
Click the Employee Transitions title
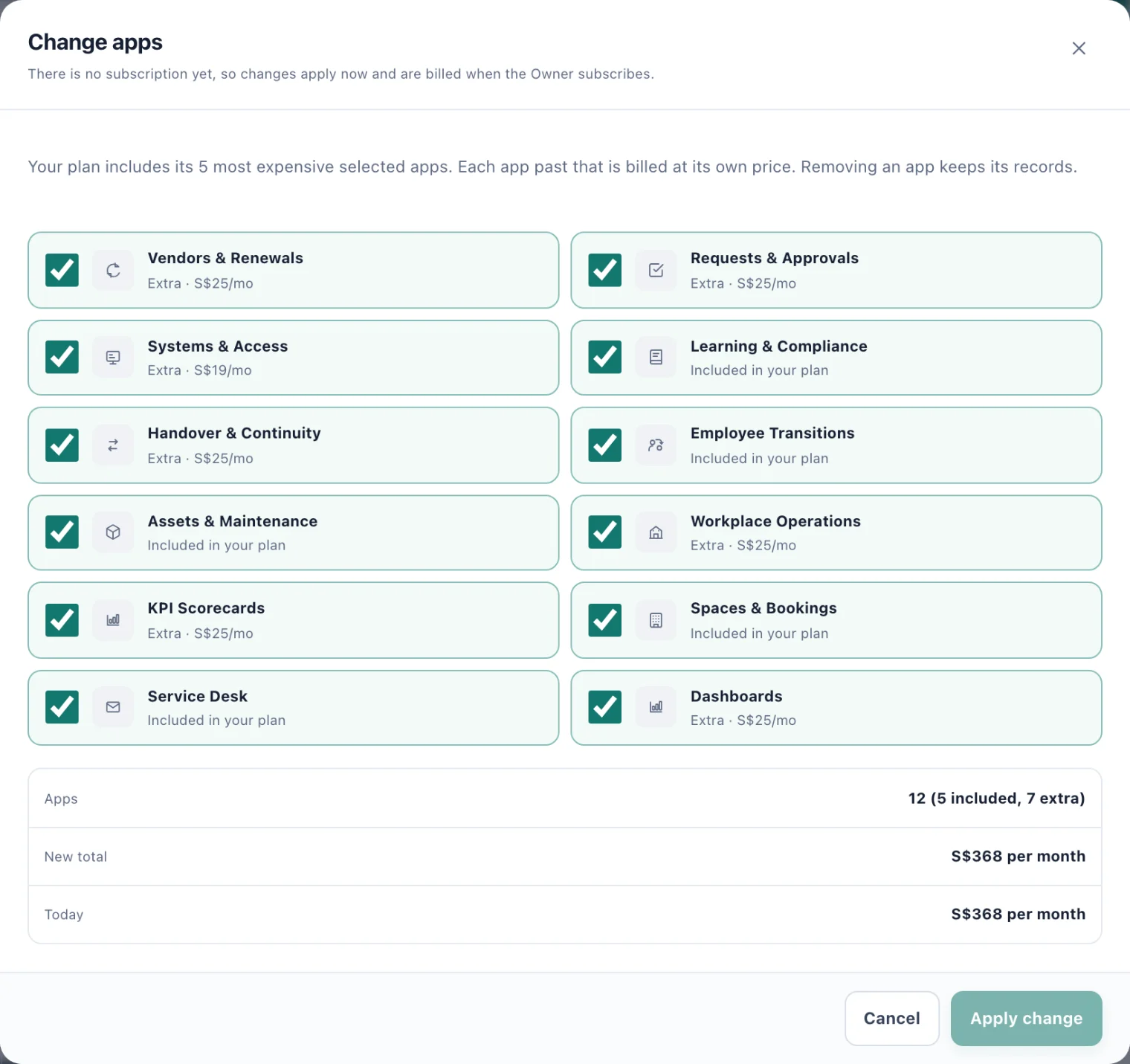(x=772, y=433)
